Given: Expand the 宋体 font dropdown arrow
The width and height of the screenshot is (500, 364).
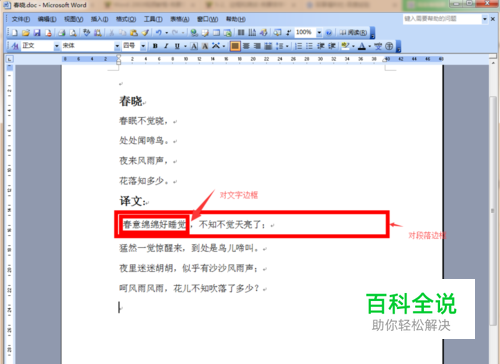Looking at the screenshot, I should coord(117,46).
